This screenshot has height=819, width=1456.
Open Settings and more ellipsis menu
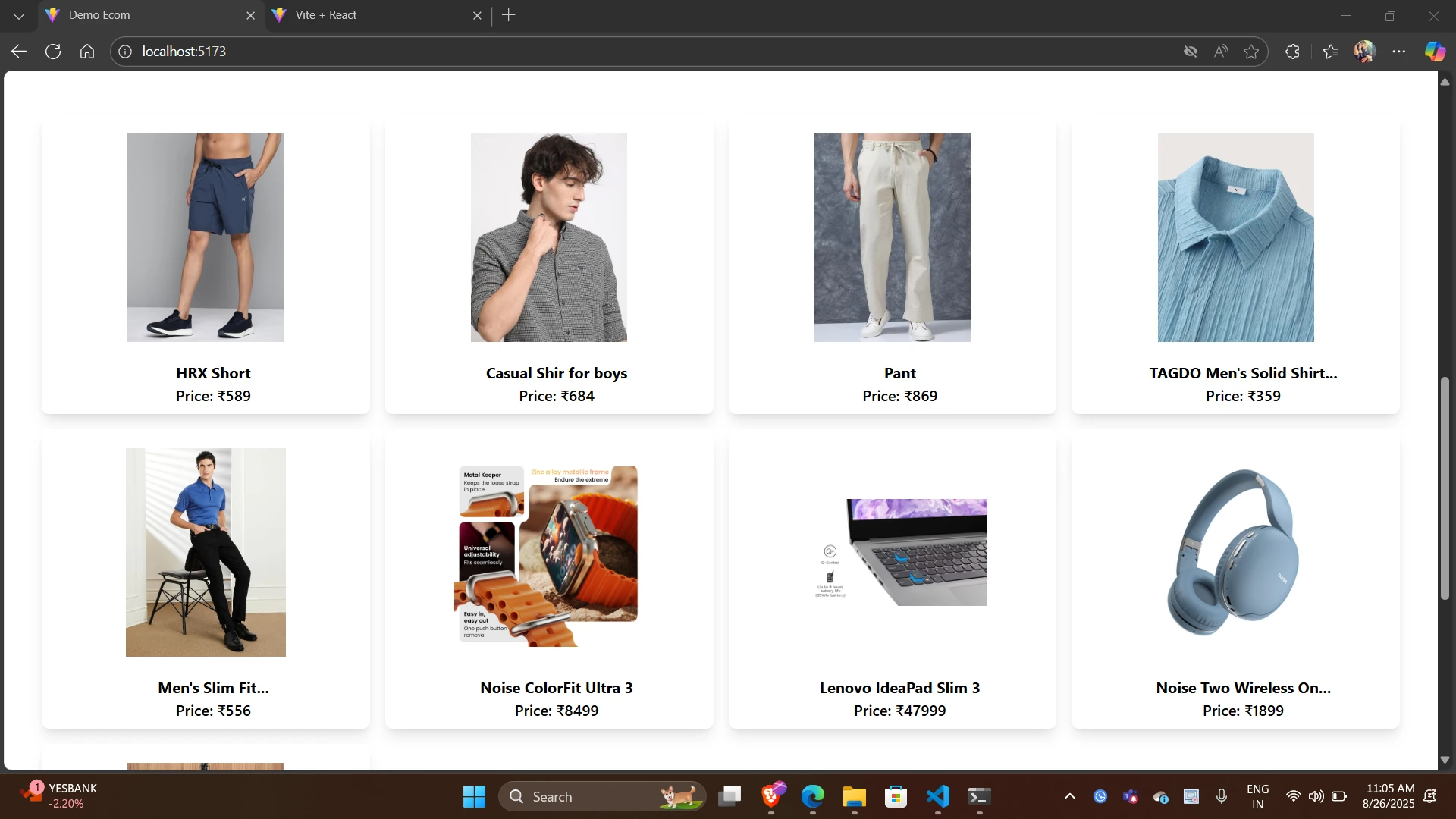point(1399,52)
